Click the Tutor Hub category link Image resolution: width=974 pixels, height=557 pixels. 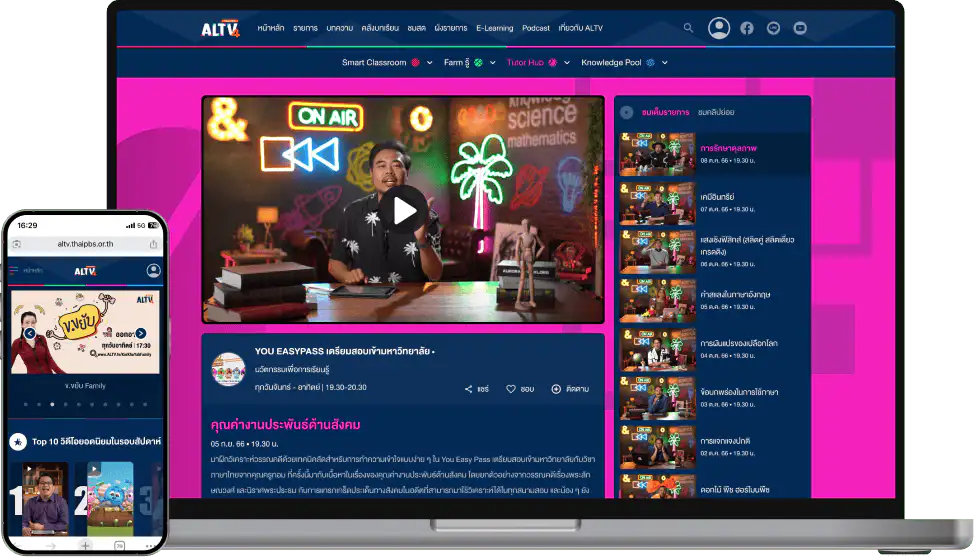[x=525, y=63]
